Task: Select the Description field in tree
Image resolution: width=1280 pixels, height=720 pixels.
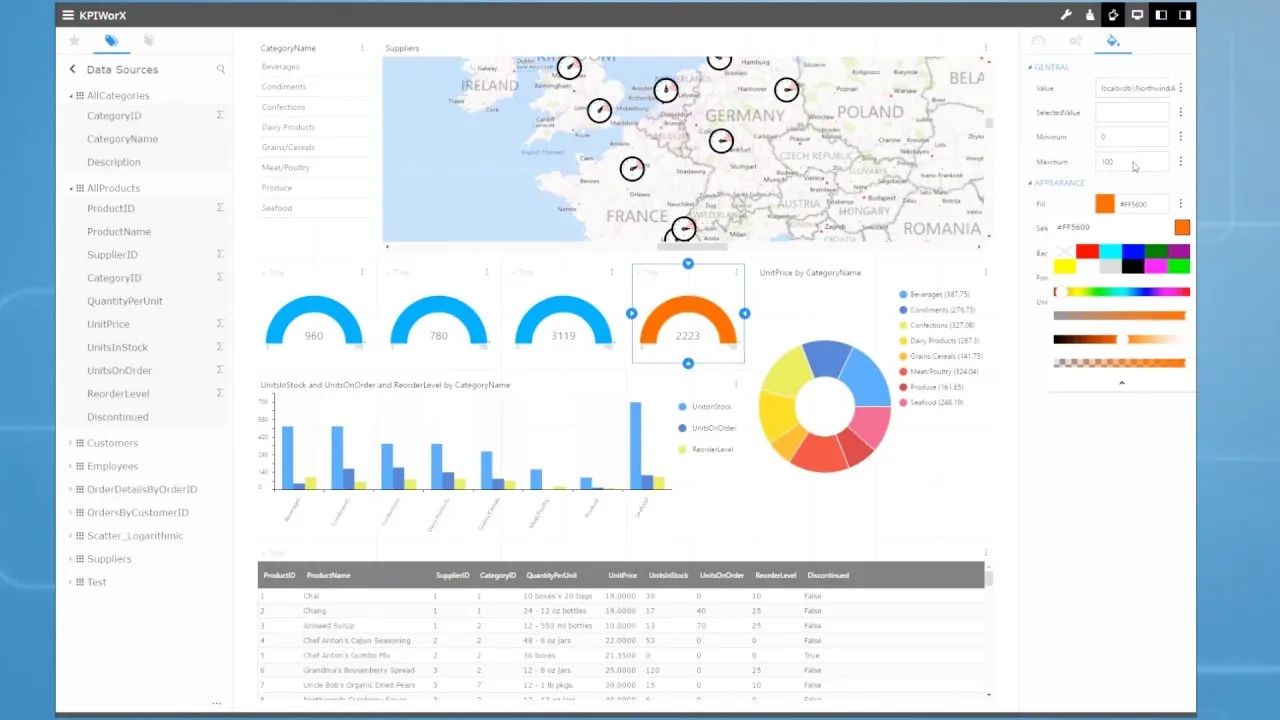Action: (x=114, y=162)
